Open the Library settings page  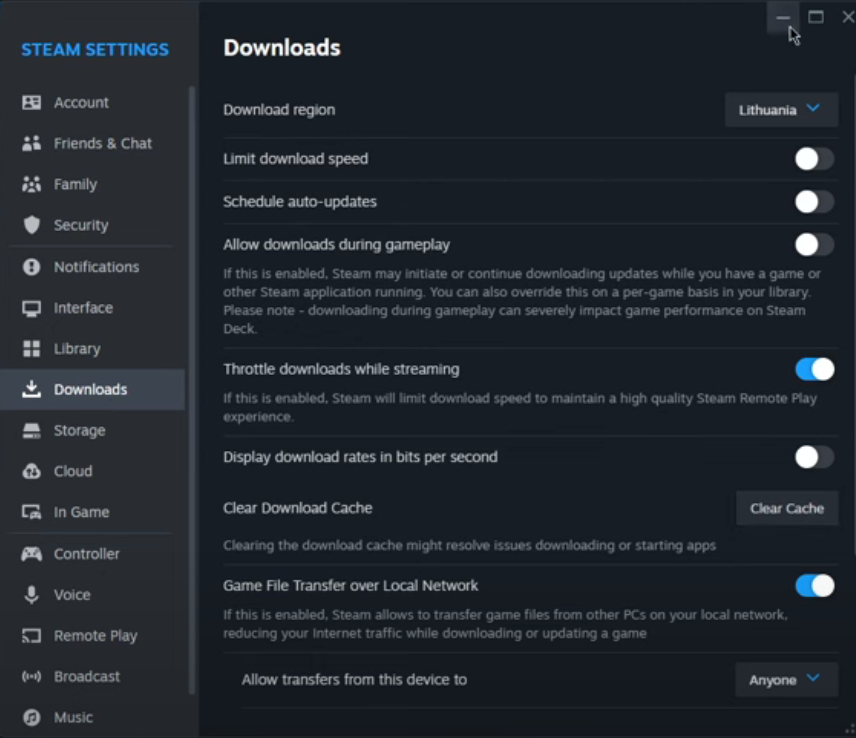coord(77,349)
